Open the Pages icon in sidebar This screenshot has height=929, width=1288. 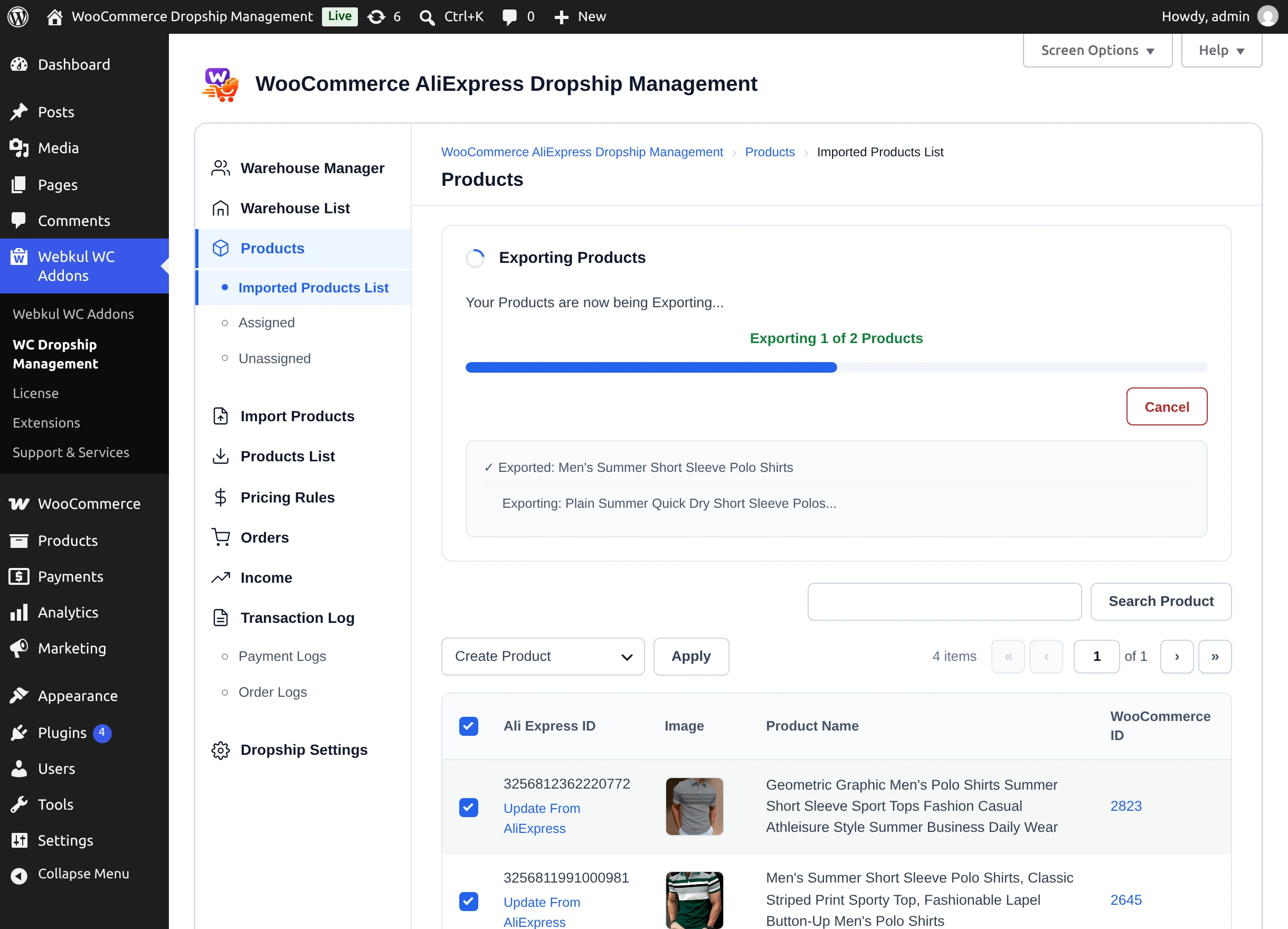pyautogui.click(x=19, y=185)
